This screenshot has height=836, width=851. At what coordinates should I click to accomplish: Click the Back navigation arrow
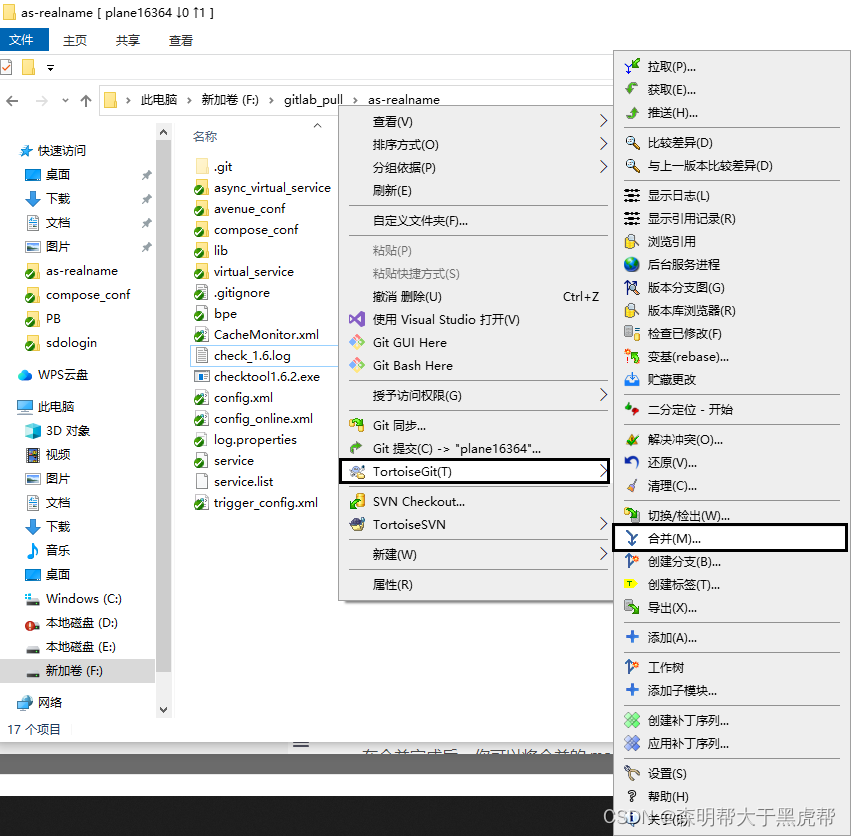(12, 100)
